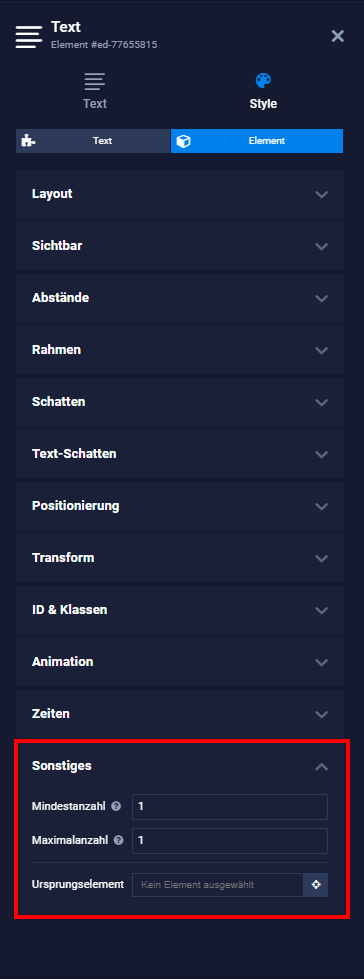This screenshot has height=979, width=364.
Task: Click the Mindestanzahl help question icon
Action: [116, 807]
